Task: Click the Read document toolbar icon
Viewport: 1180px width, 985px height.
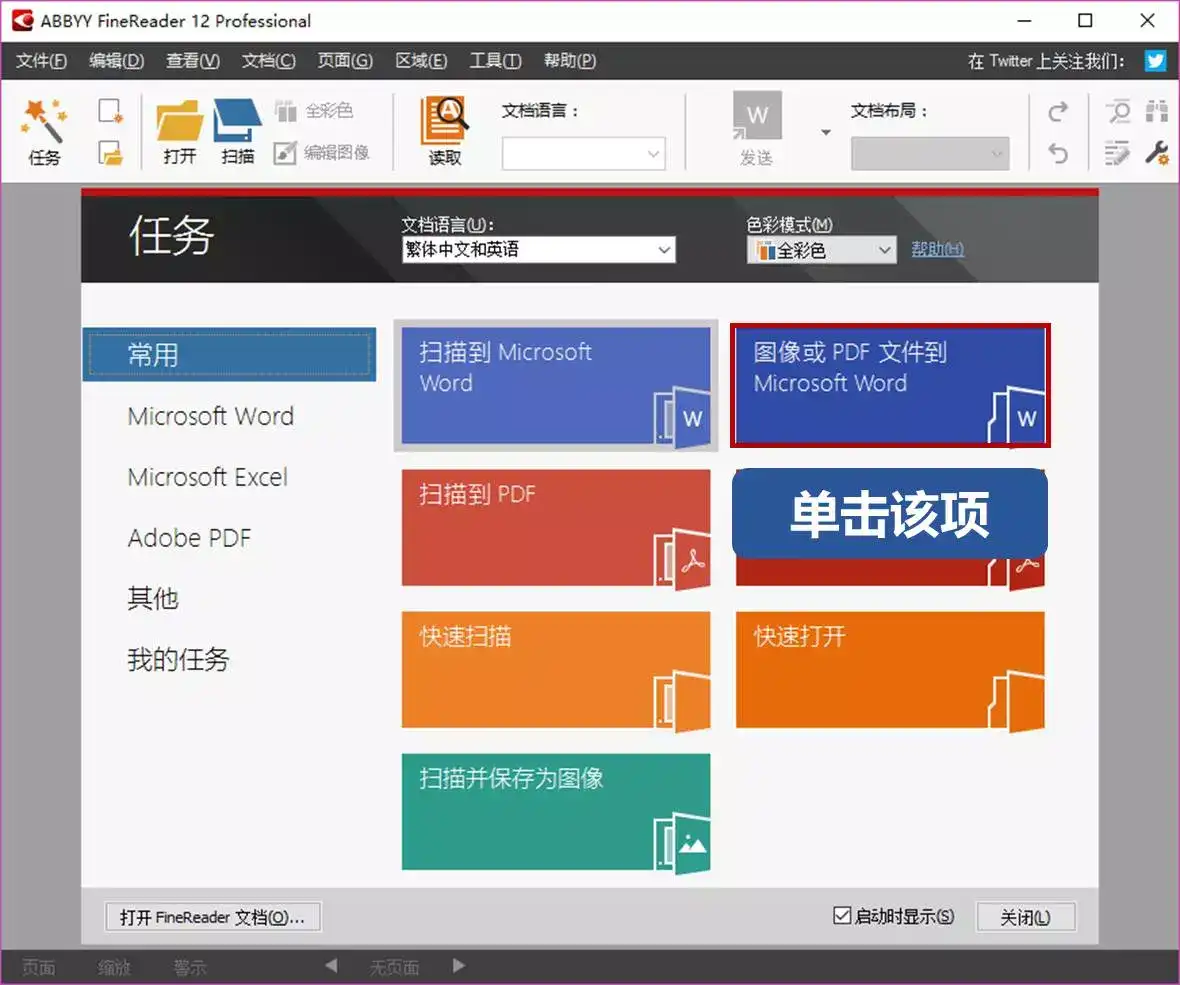Action: click(444, 132)
